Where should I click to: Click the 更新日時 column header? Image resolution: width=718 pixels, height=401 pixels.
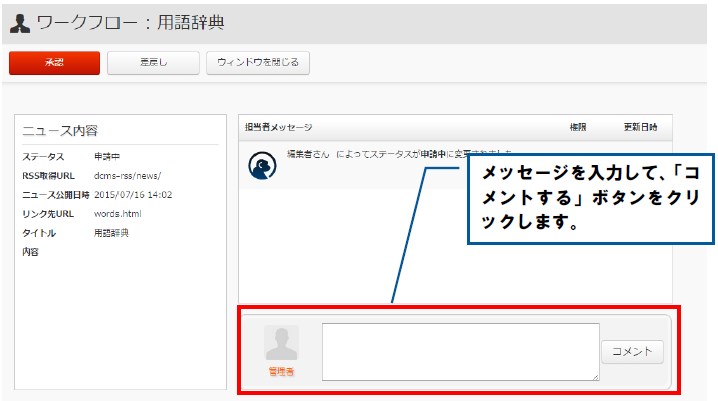click(x=640, y=127)
